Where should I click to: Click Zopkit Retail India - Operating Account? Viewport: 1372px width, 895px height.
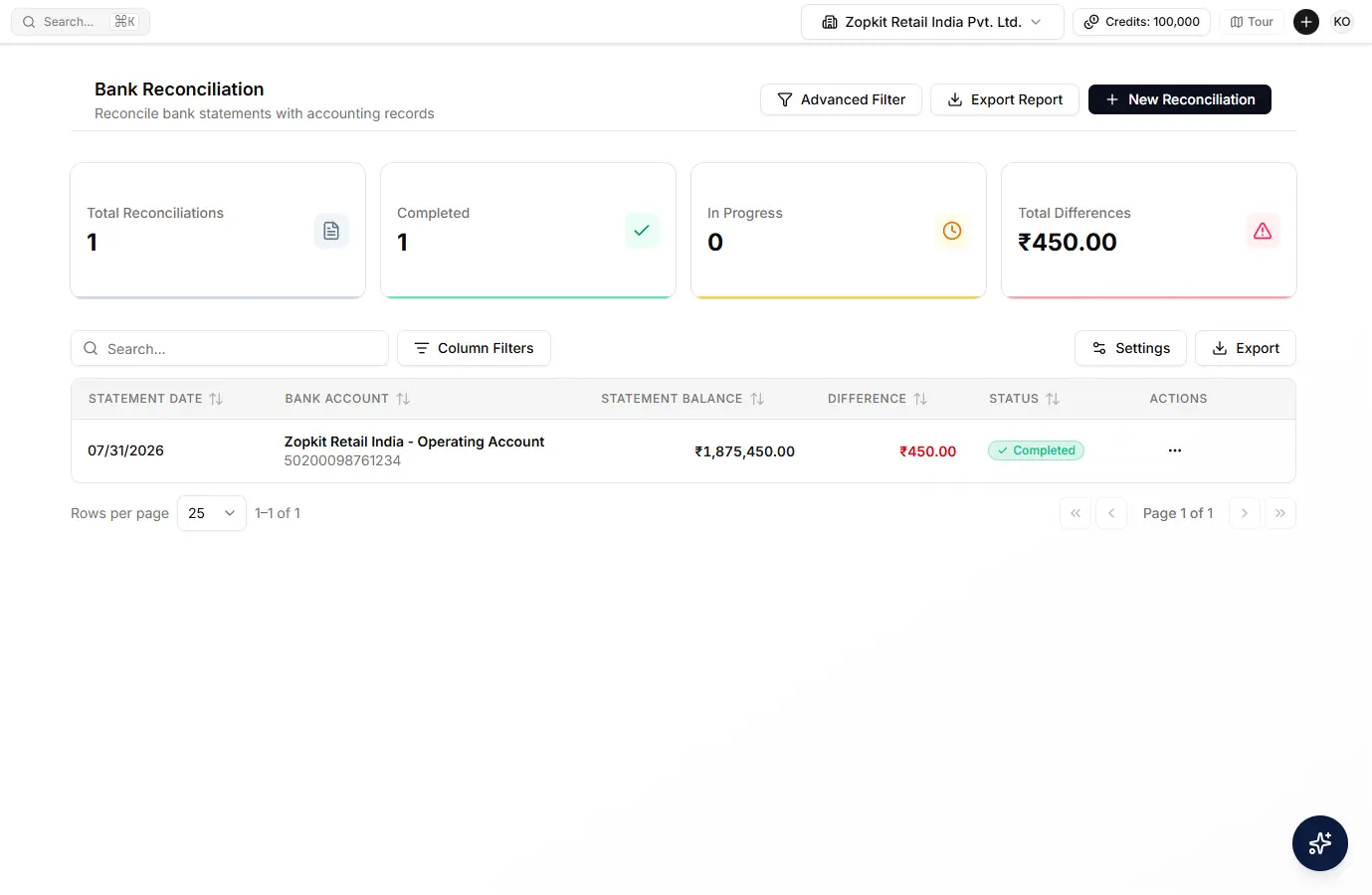[x=414, y=442]
